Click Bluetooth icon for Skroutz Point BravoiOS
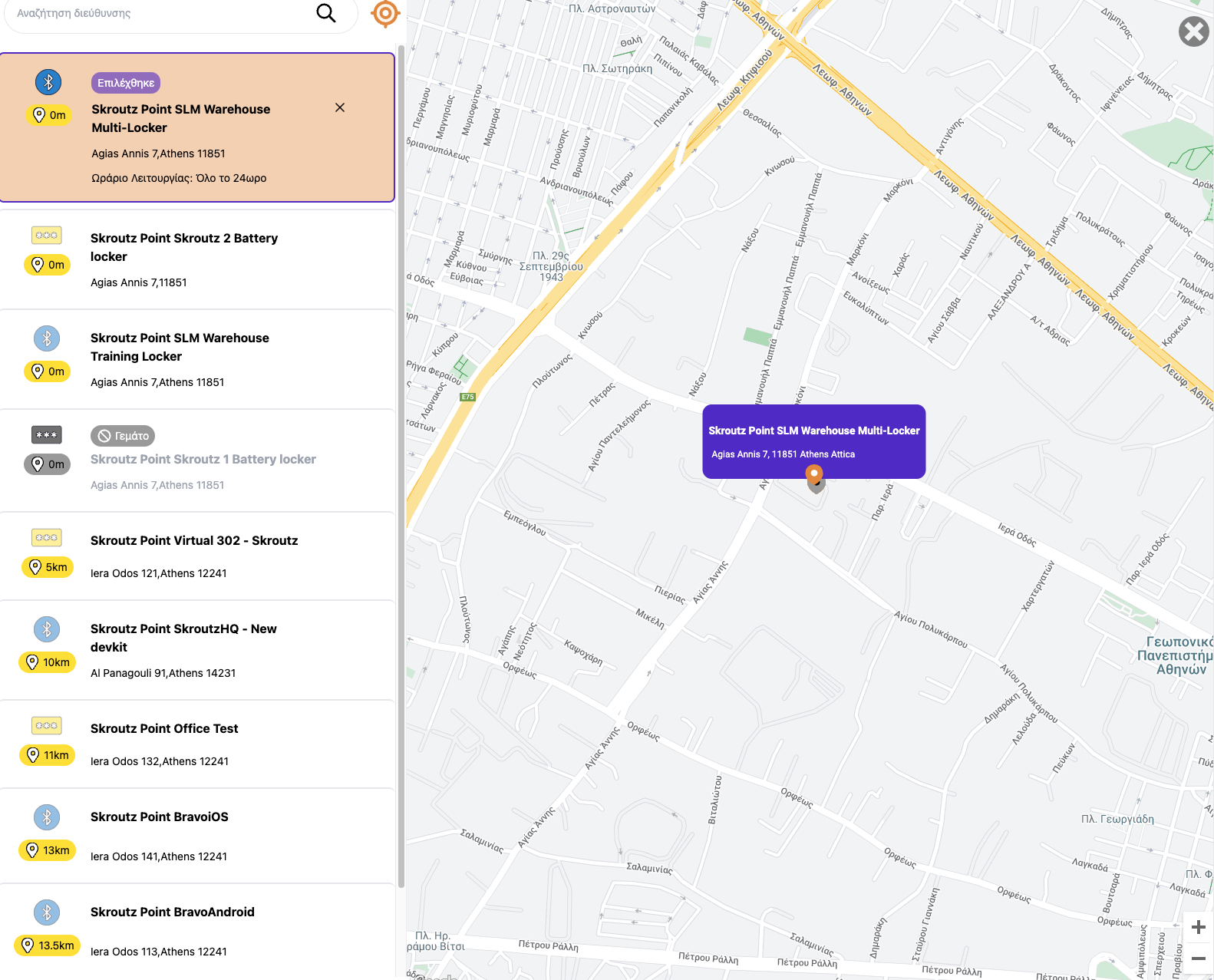Screen dimensions: 1214x980 point(47,817)
